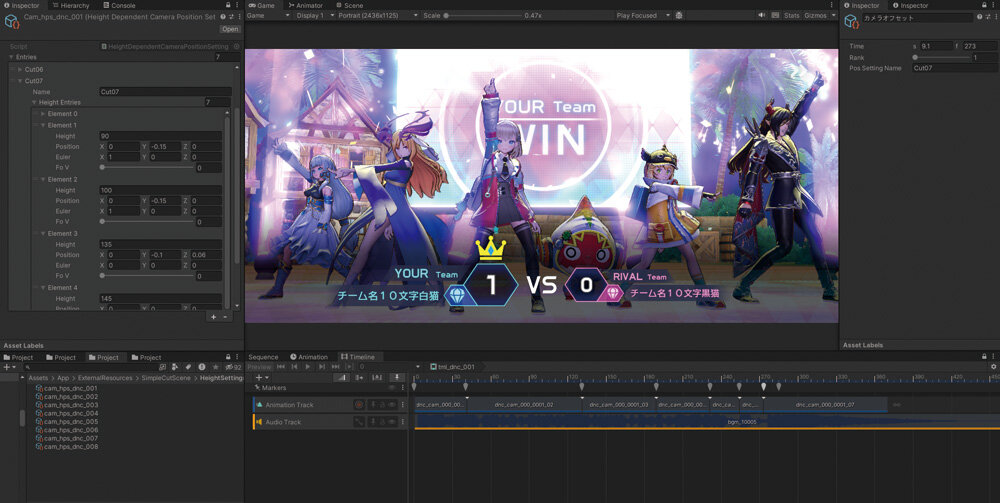The image size is (1000, 503).
Task: Open script reference picker circle
Action: click(236, 47)
